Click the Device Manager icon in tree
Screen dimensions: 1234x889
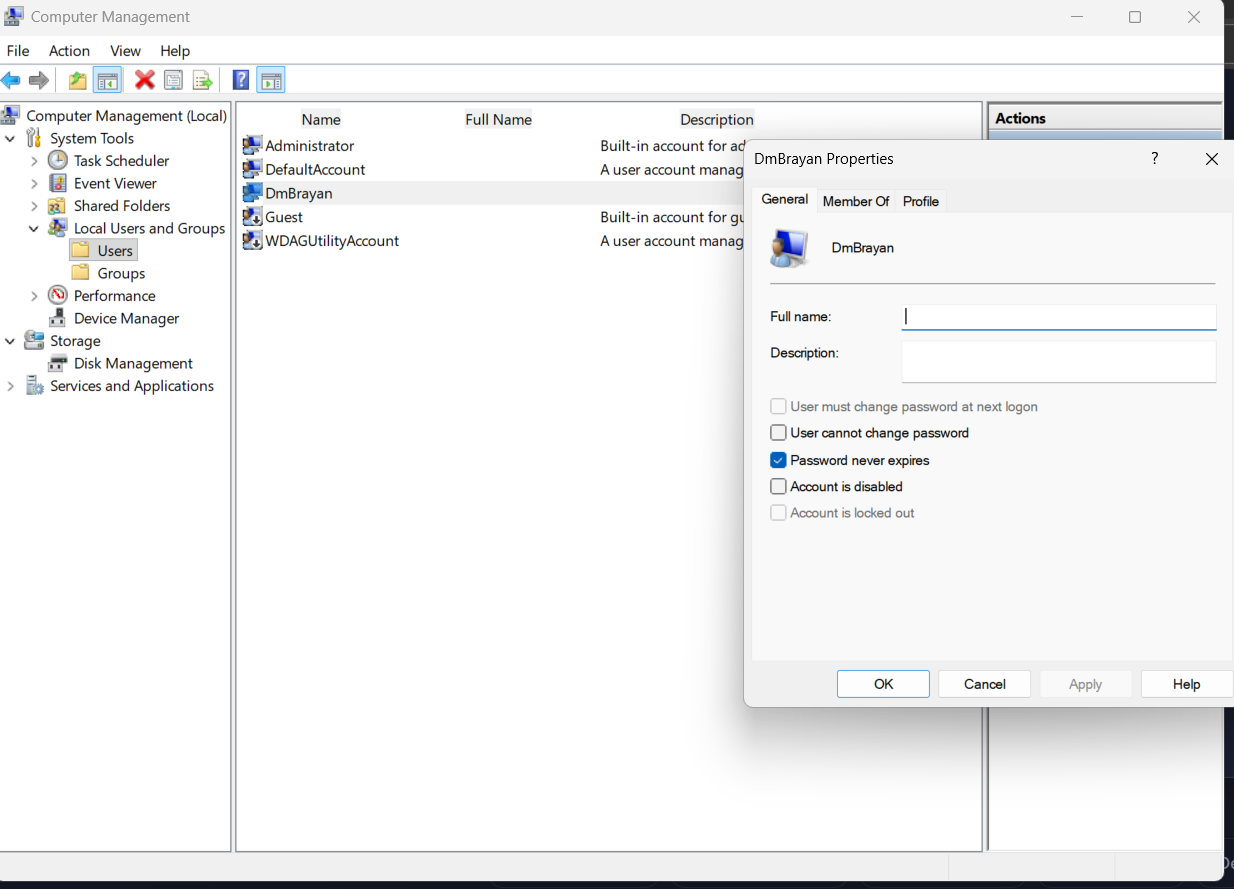[x=58, y=318]
